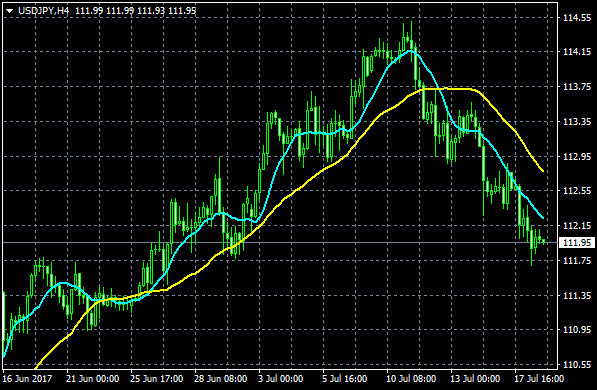Select the 111.95 current price label
The image size is (597, 390).
coord(577,242)
